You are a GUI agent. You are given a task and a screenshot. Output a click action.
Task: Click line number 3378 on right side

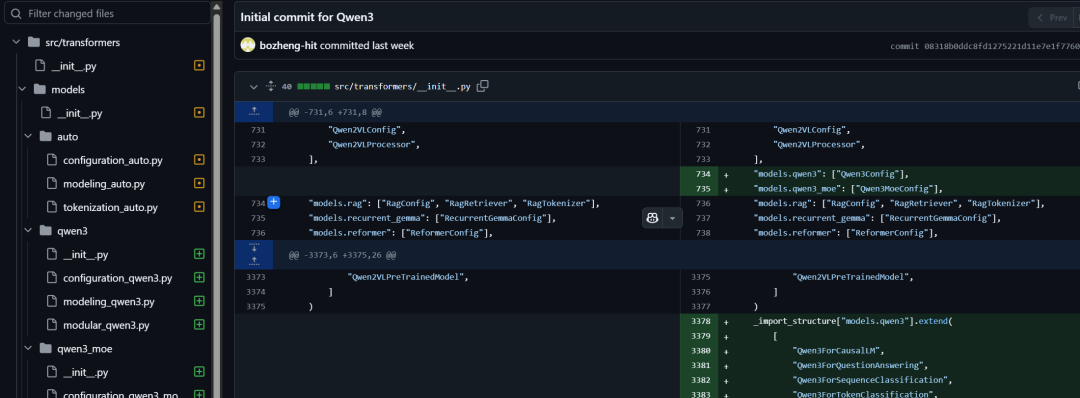(x=699, y=322)
